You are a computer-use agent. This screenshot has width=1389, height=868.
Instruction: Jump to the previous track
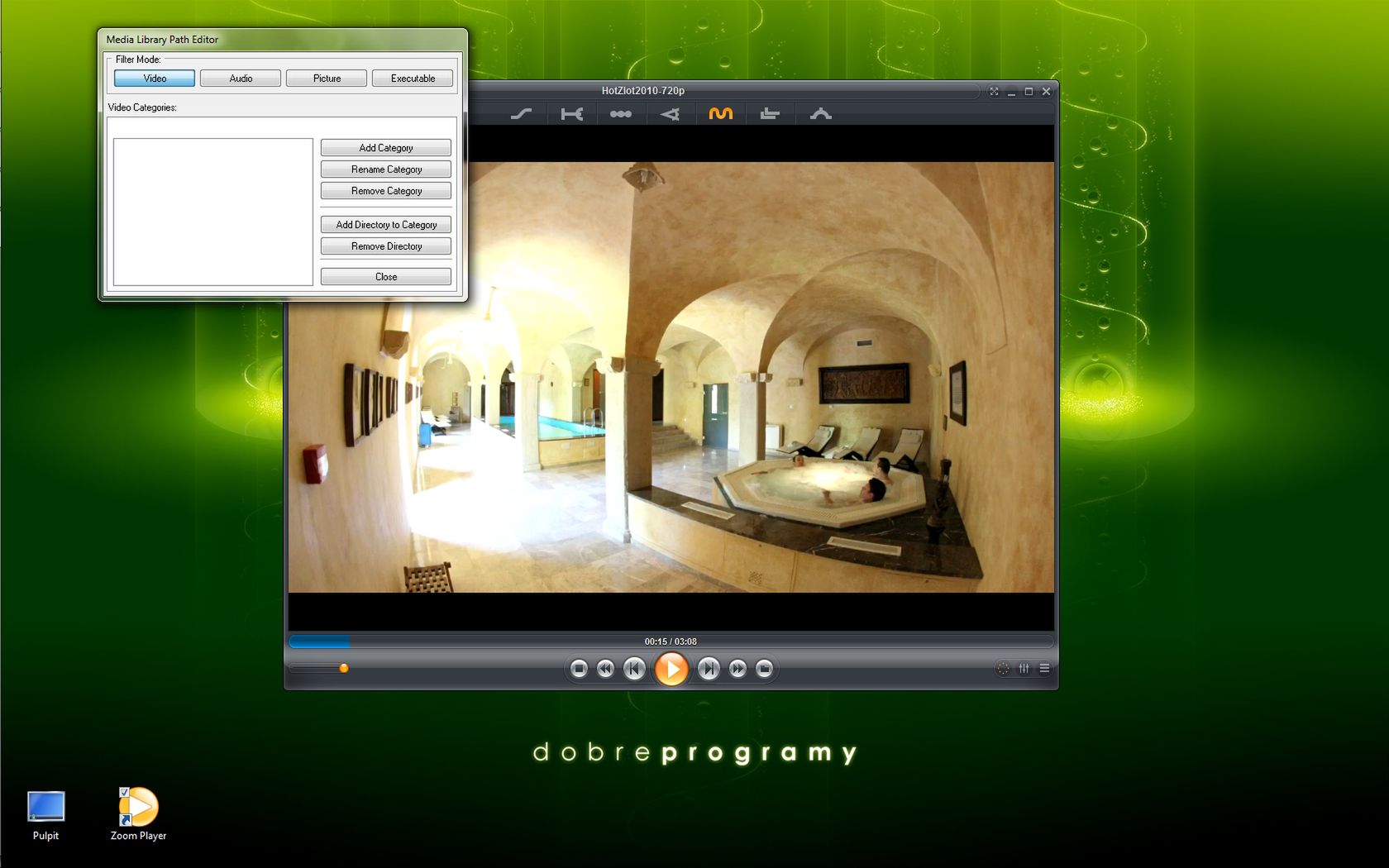point(634,669)
